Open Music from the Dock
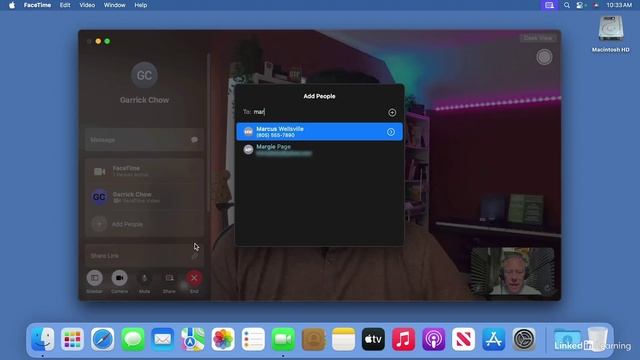This screenshot has height=360, width=640. [403, 339]
